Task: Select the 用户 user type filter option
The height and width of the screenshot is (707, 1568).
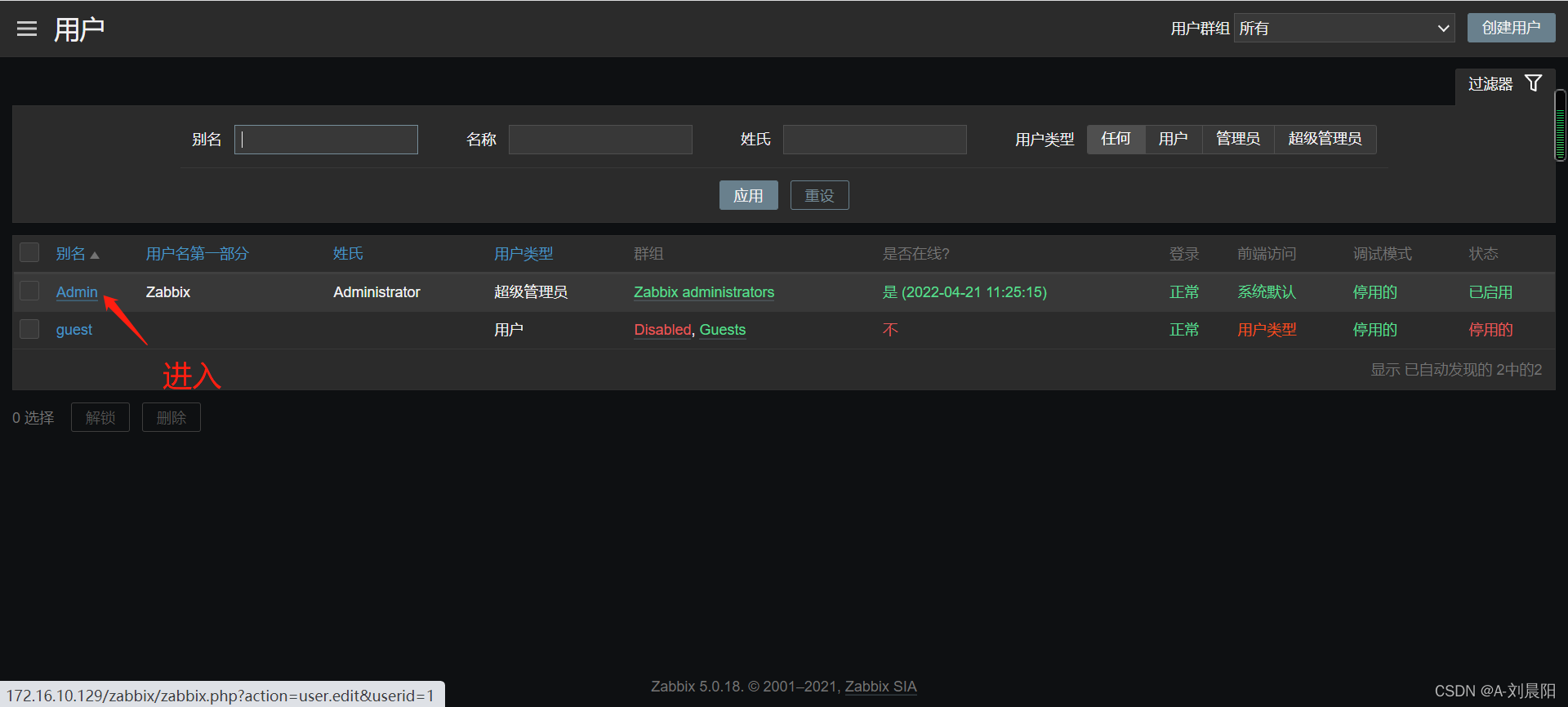Action: (x=1173, y=139)
